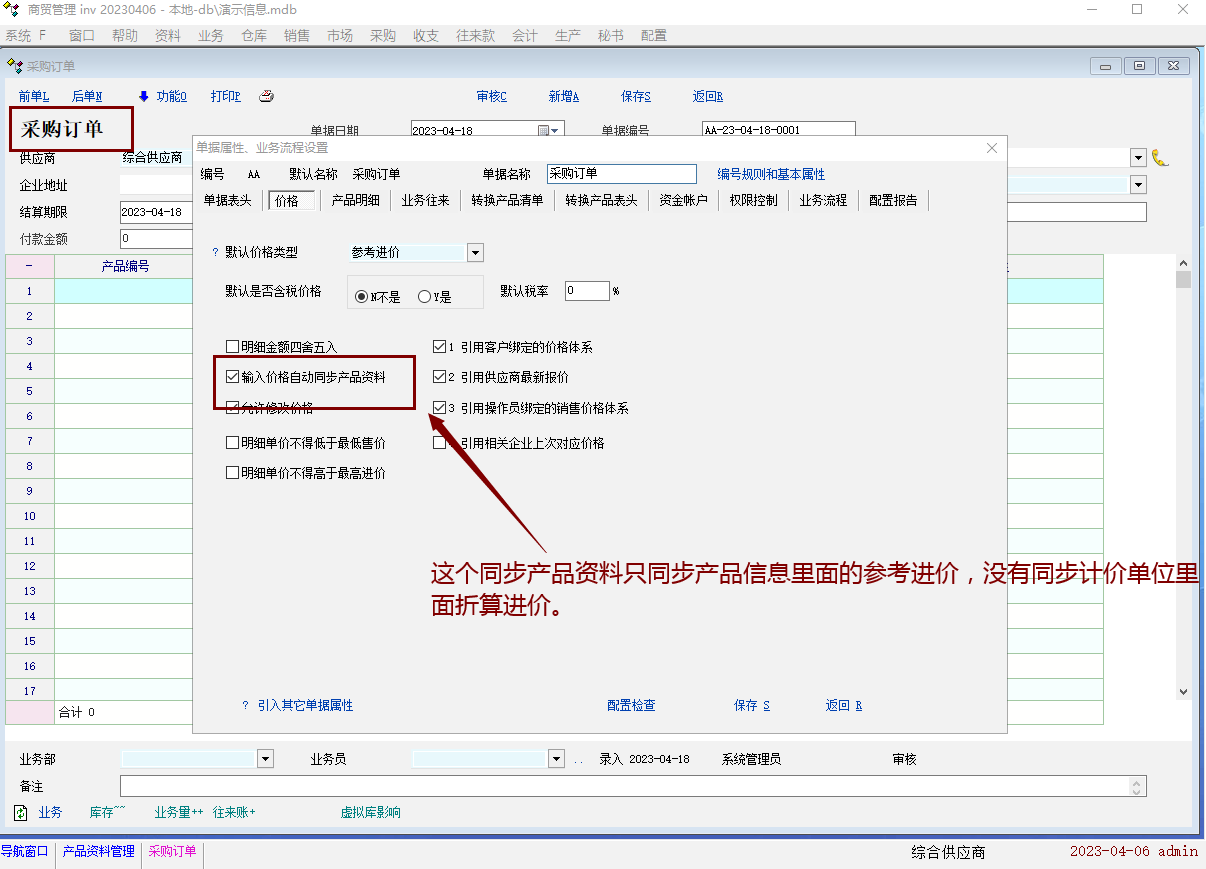
Task: Click into the 默认税率 input field
Action: 587,291
